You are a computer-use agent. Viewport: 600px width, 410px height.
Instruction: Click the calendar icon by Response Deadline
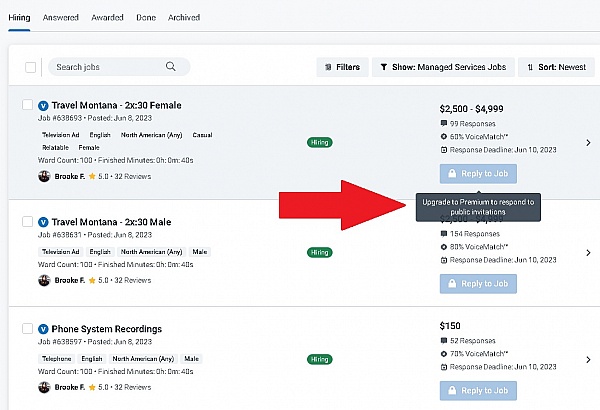tap(444, 150)
